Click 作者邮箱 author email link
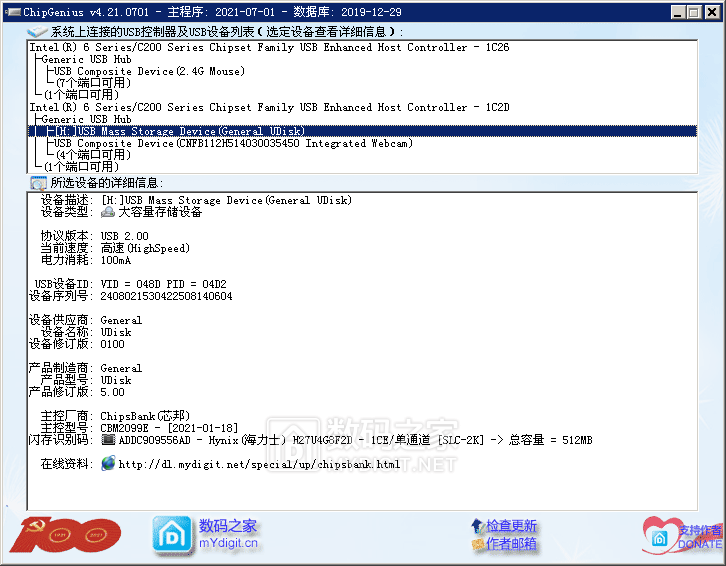726x566 pixels. (x=511, y=543)
